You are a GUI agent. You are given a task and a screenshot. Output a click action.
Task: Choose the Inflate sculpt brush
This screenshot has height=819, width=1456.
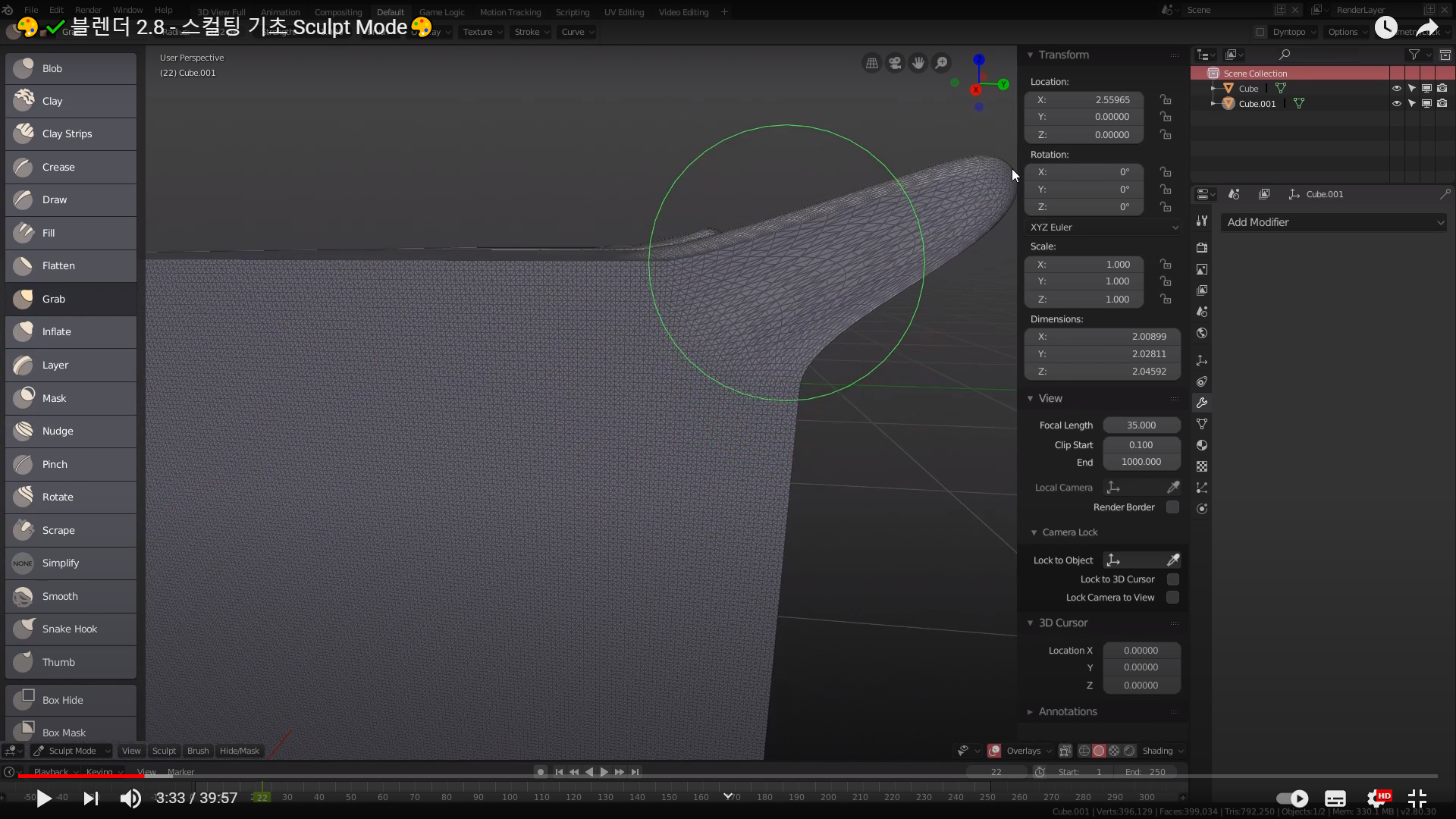click(70, 331)
